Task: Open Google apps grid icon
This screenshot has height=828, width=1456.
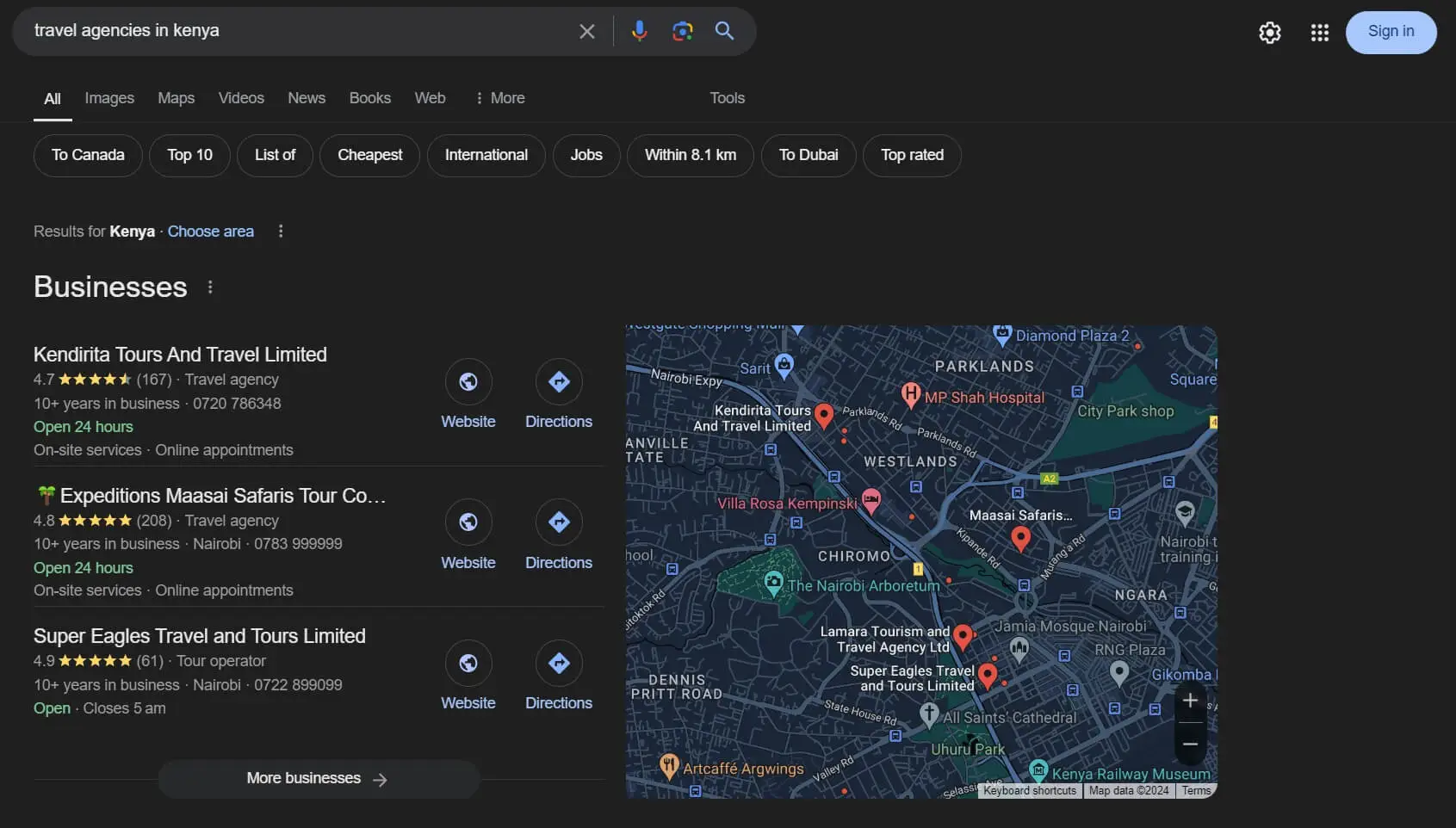Action: 1320,33
